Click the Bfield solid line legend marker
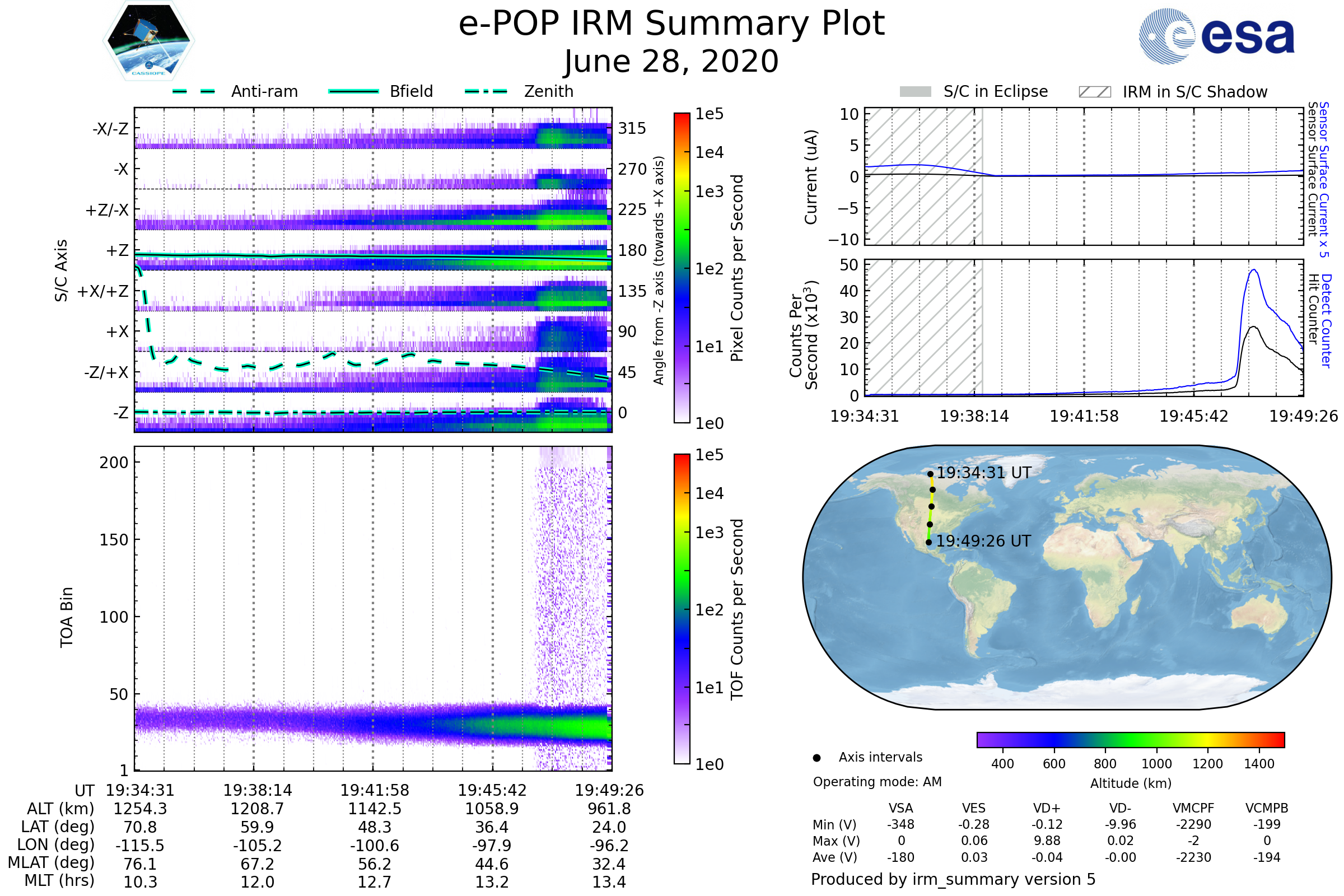Screen dimensions: 1344x896 pos(353,91)
